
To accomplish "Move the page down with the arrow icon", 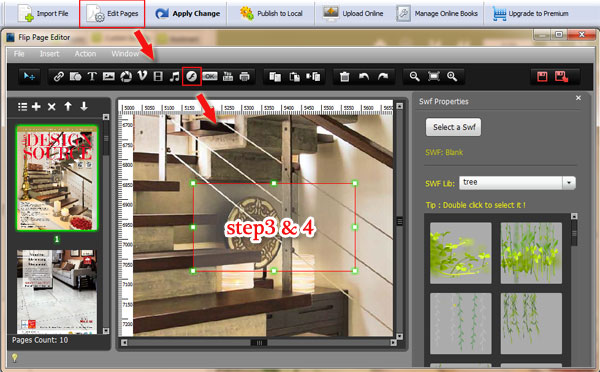I will pos(84,106).
